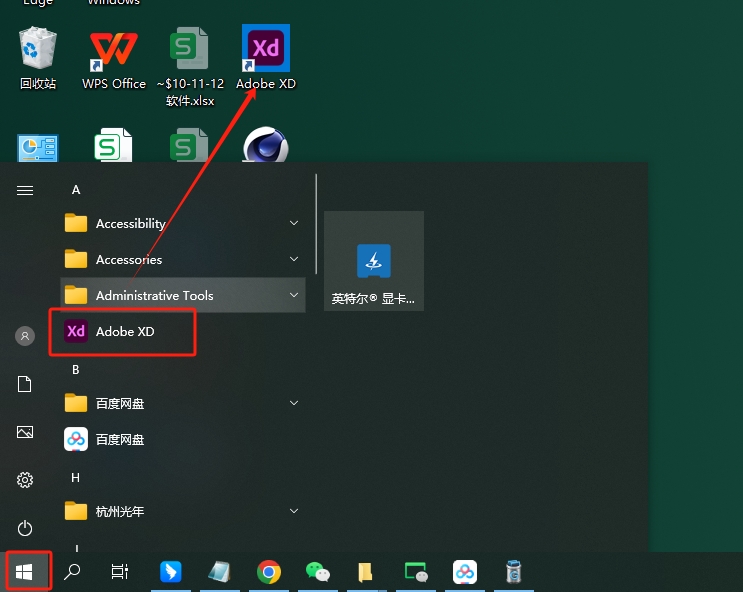743x592 pixels.
Task: Open the Accessories folder entry
Action: coord(183,259)
